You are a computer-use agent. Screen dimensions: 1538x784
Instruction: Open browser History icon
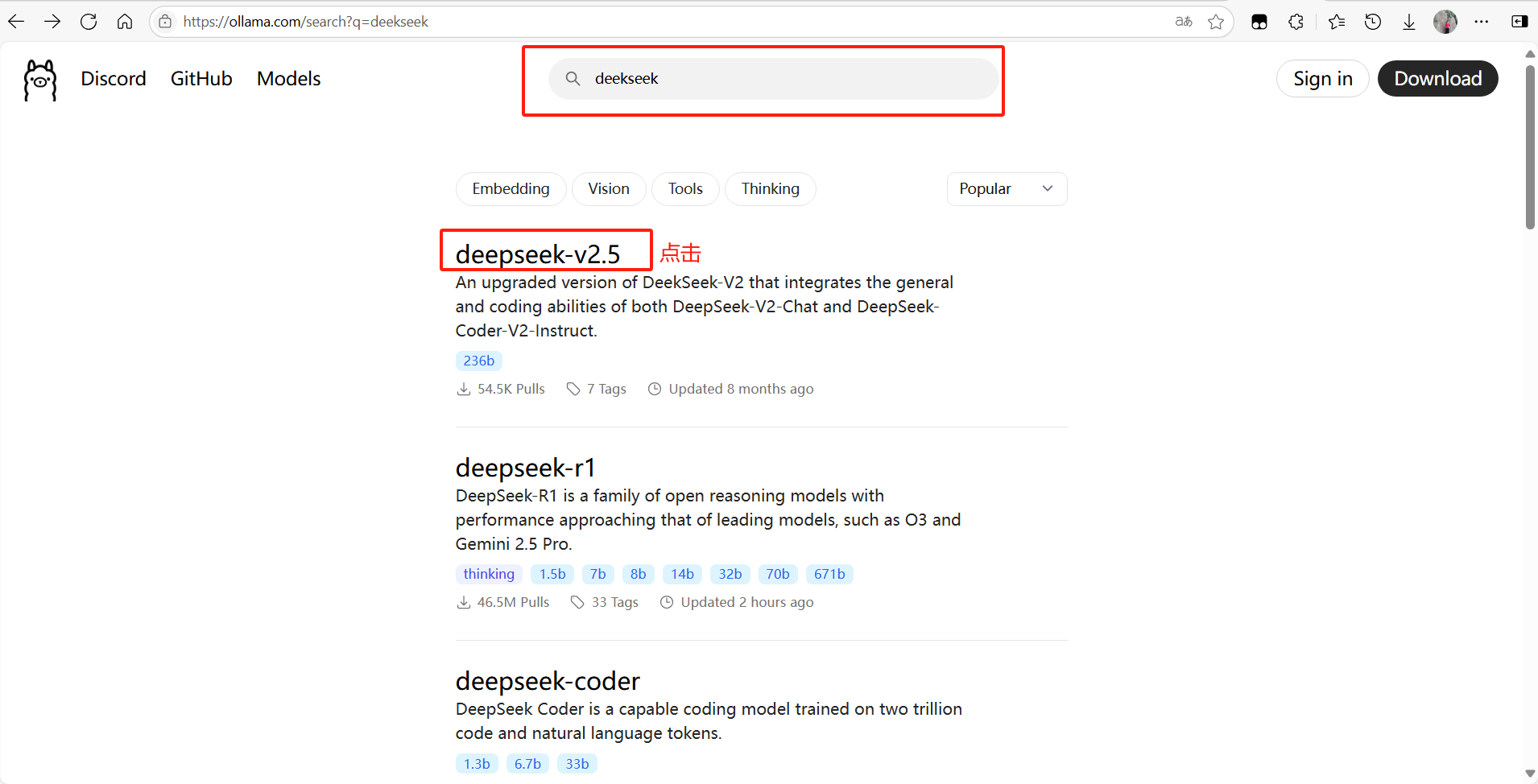pyautogui.click(x=1373, y=22)
